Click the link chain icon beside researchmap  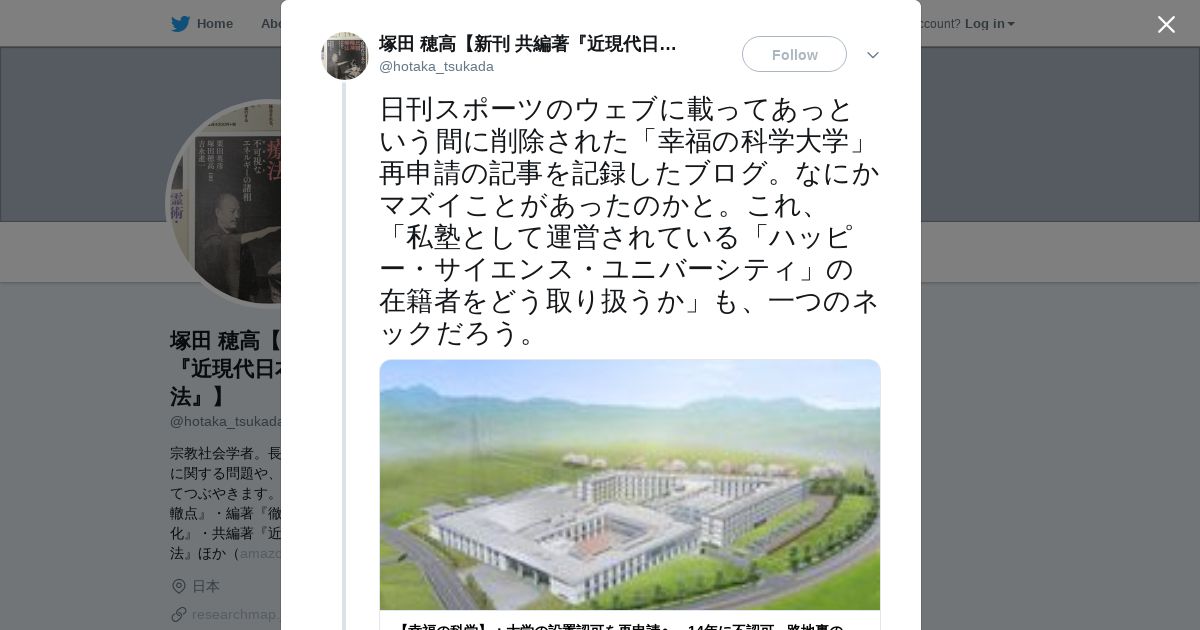tap(179, 614)
